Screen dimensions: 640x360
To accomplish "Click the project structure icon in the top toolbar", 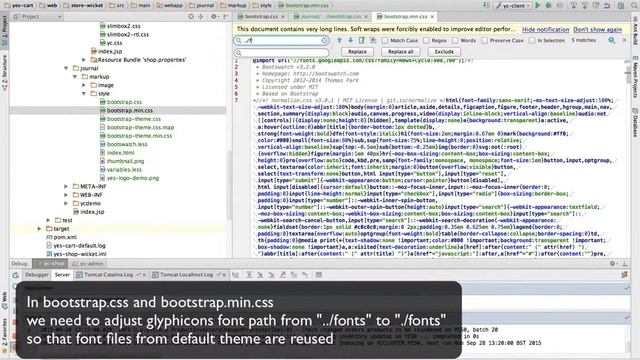I will point(621,5).
